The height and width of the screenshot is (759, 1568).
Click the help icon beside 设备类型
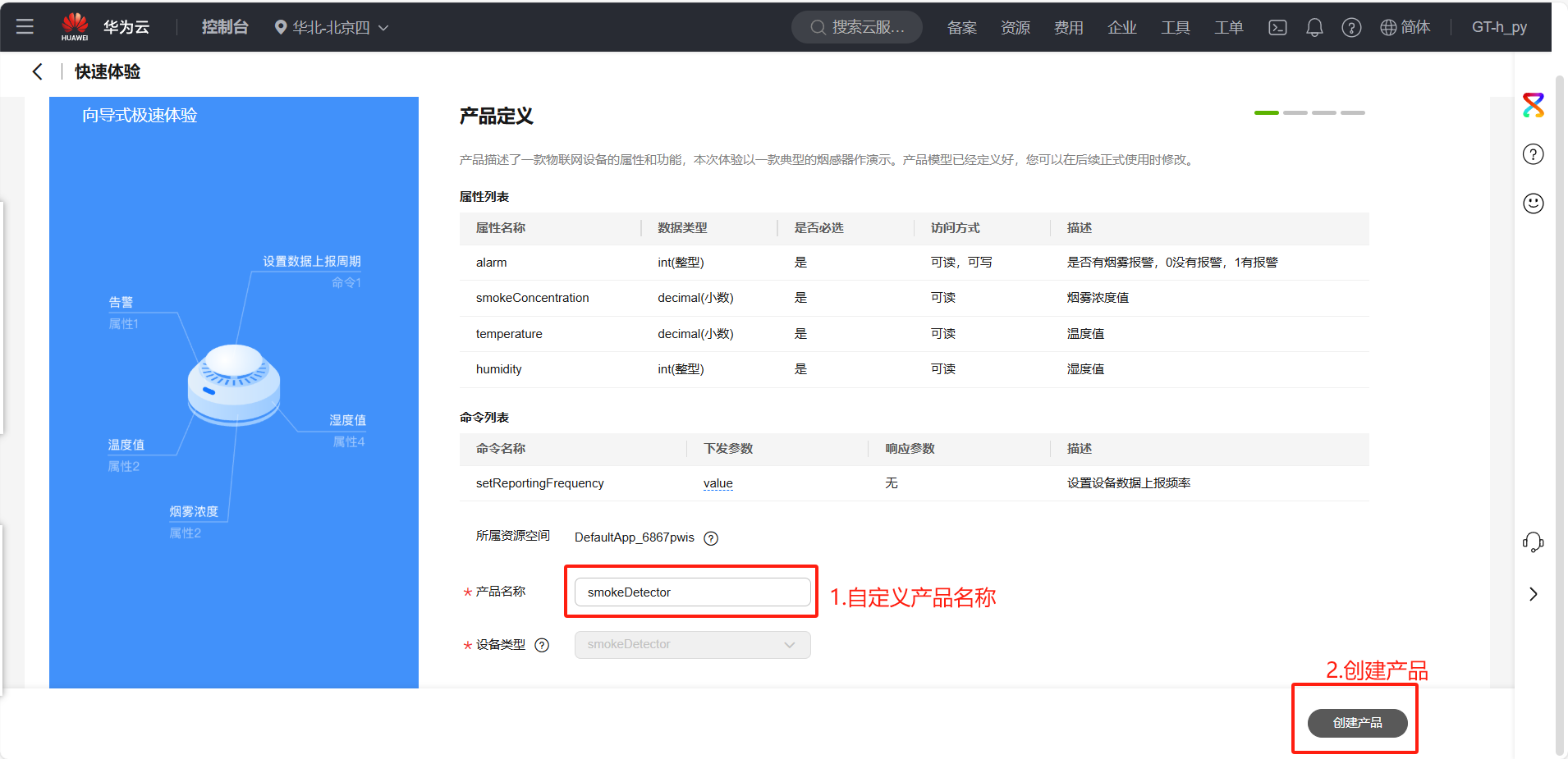coord(542,645)
